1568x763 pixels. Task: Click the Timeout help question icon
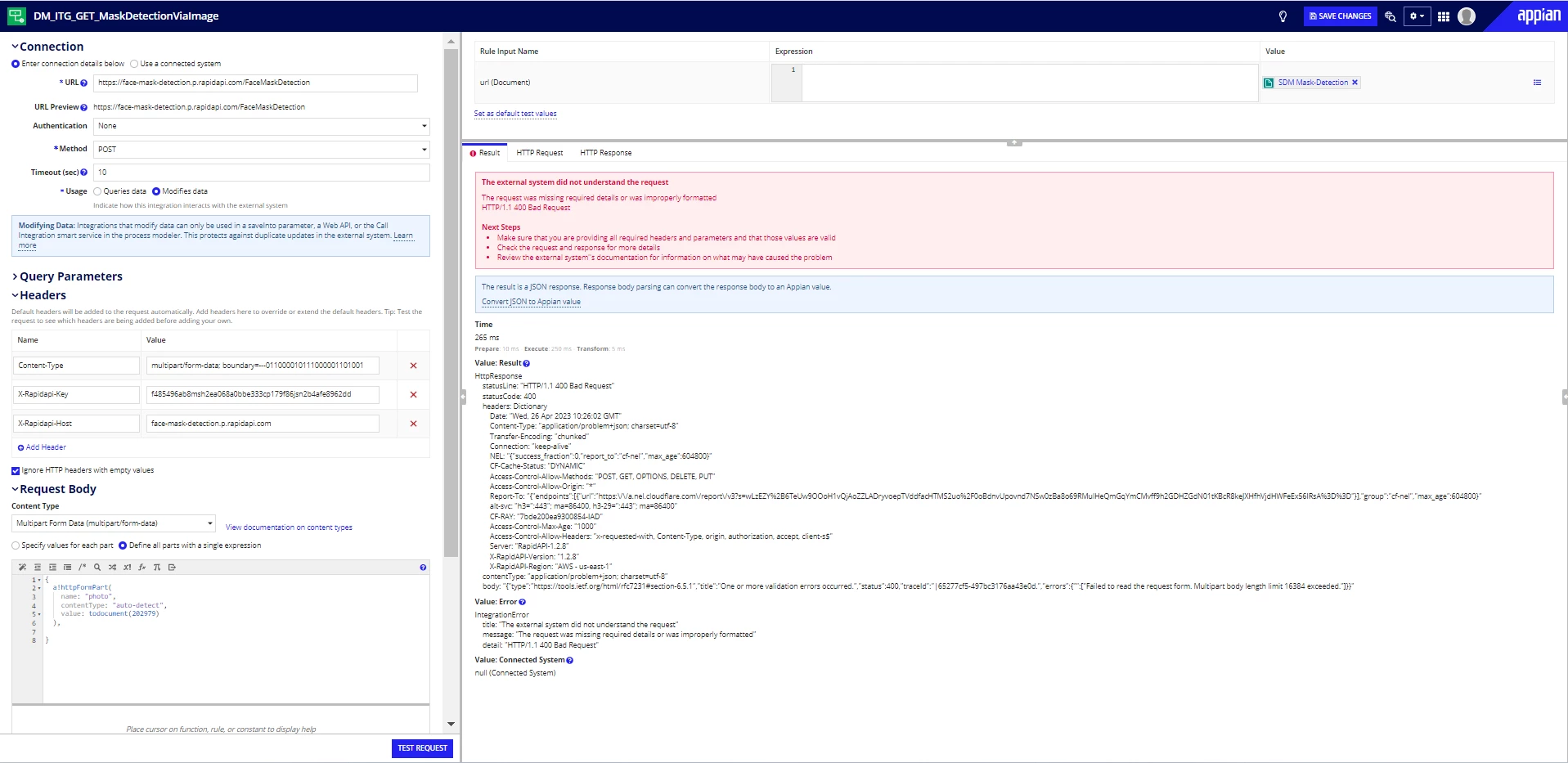click(83, 173)
